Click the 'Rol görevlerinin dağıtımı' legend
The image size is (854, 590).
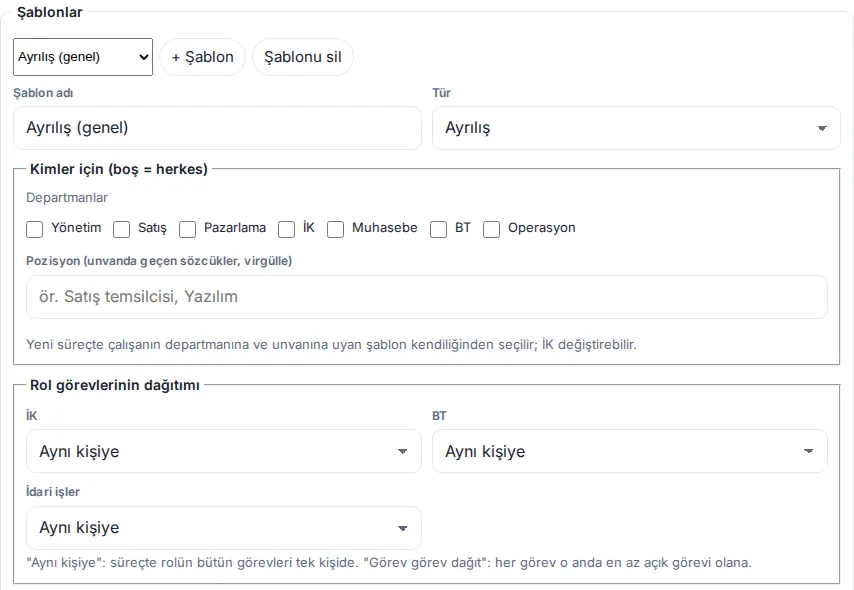pyautogui.click(x=115, y=385)
